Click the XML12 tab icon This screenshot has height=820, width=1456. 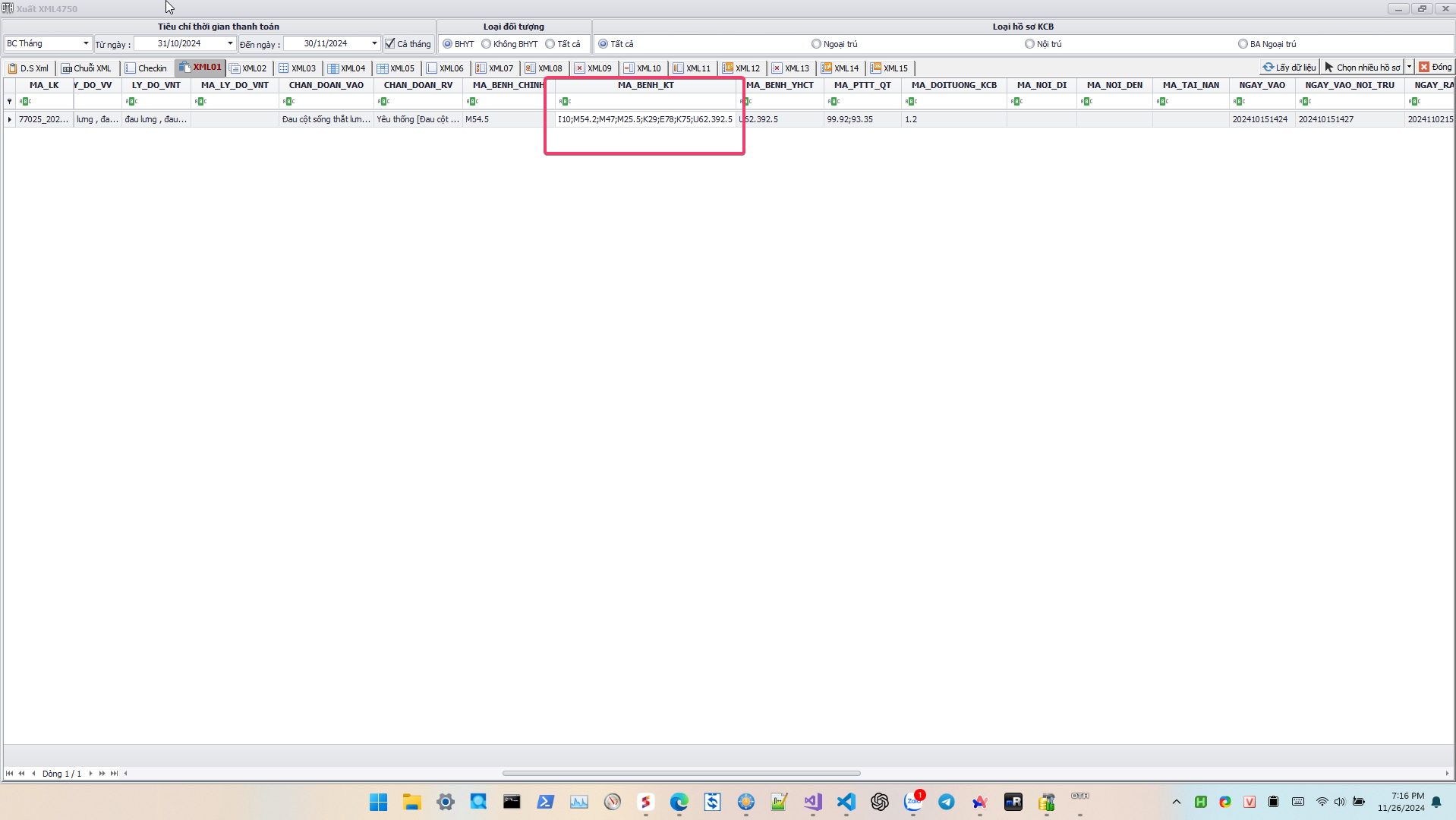coord(728,68)
